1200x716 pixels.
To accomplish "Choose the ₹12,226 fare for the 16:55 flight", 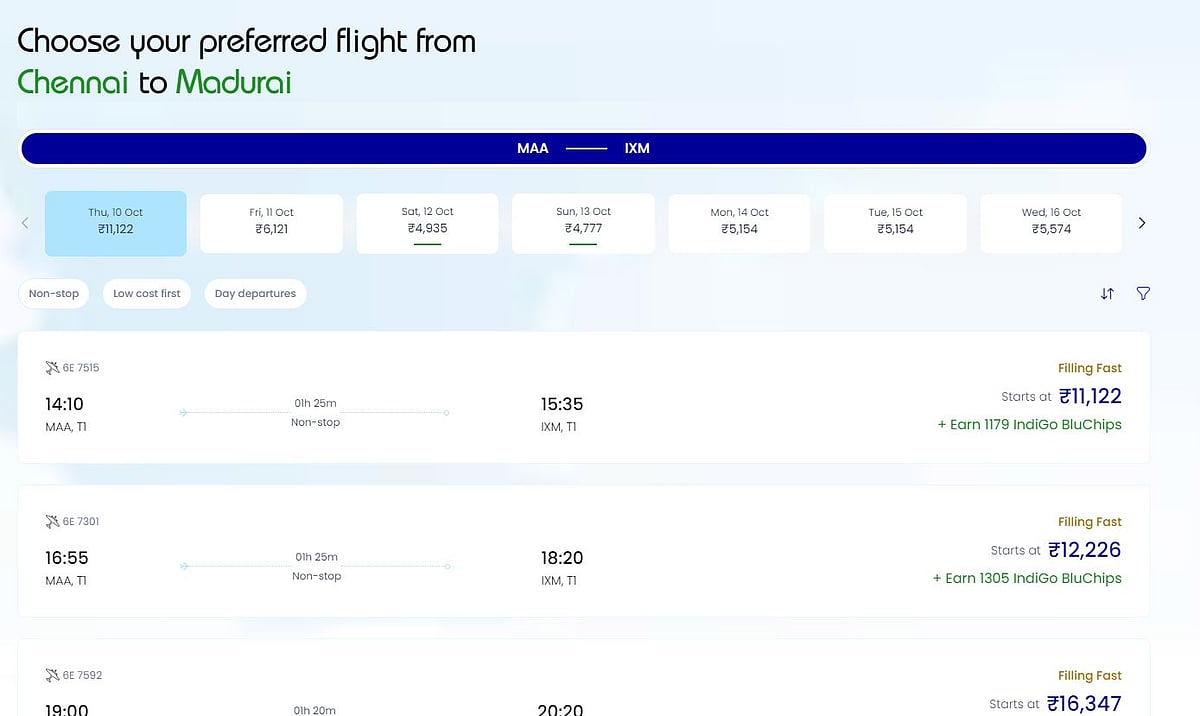I will coord(1084,550).
